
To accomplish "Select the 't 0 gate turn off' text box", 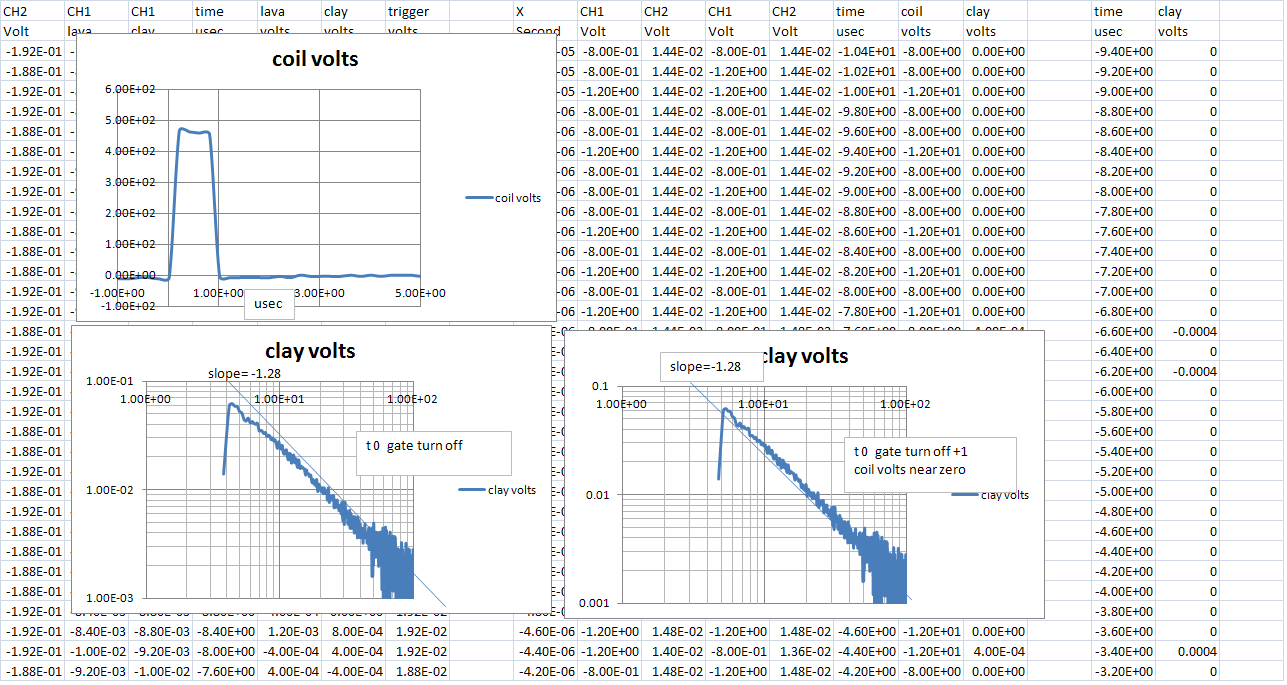I will [434, 453].
